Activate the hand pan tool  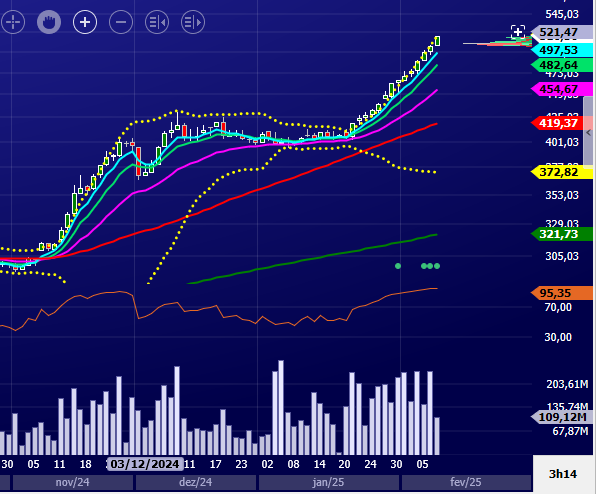pos(49,22)
